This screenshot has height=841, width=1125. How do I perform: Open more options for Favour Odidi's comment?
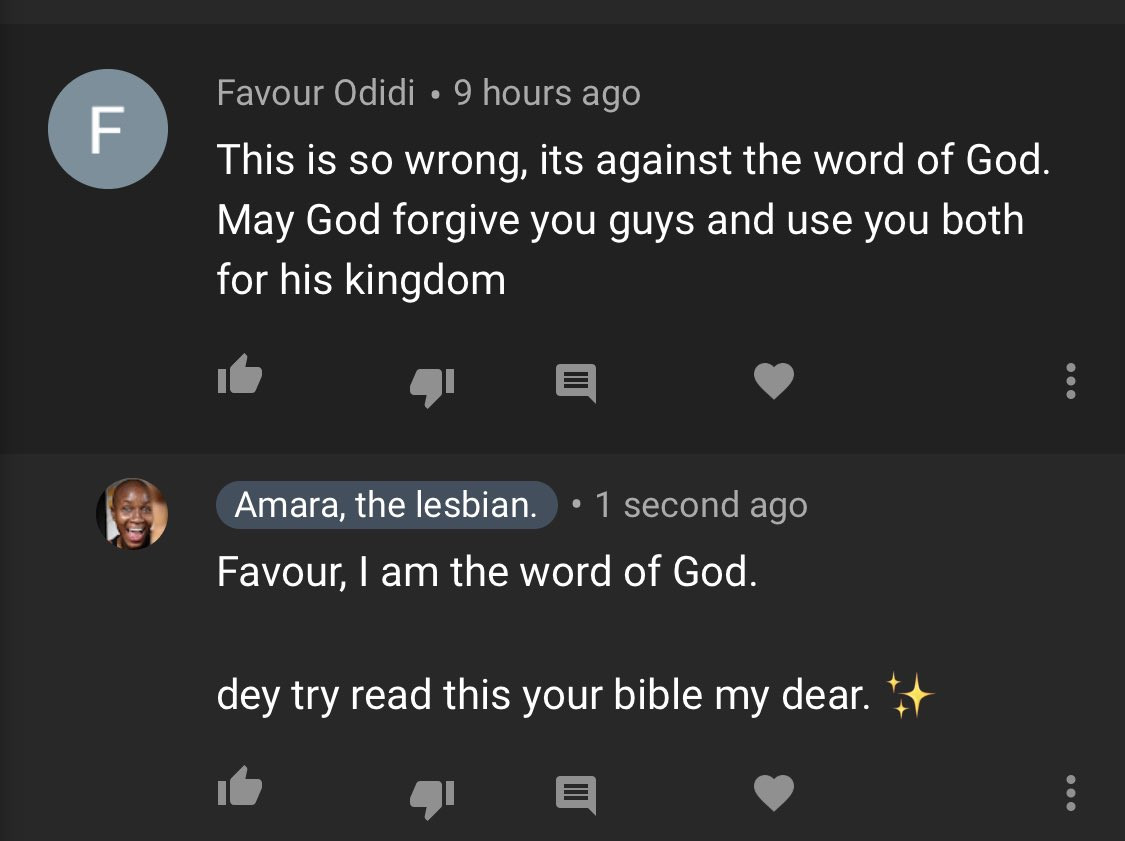[1070, 381]
